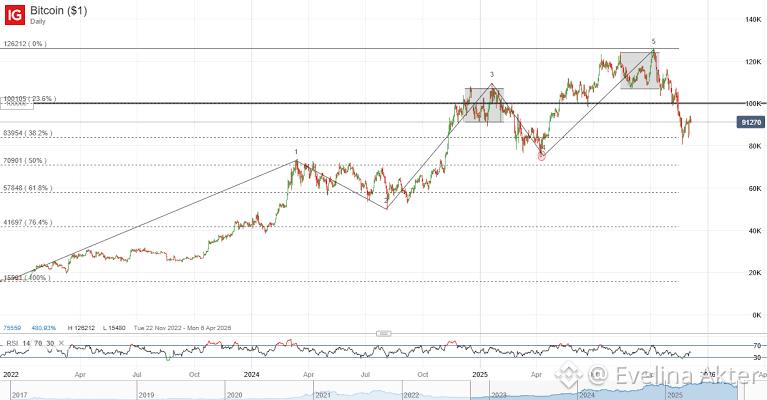767x400 pixels.
Task: Click the 2020 label in the navigator strip
Action: (235, 395)
